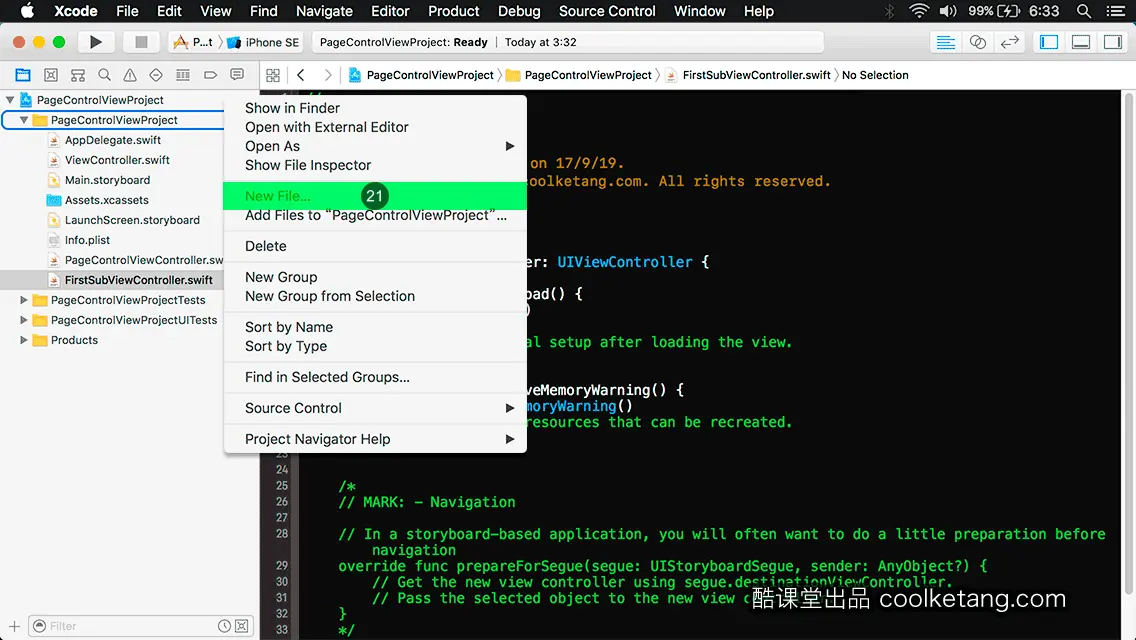Image resolution: width=1136 pixels, height=640 pixels.
Task: Run the project with the Play button
Action: click(x=95, y=42)
